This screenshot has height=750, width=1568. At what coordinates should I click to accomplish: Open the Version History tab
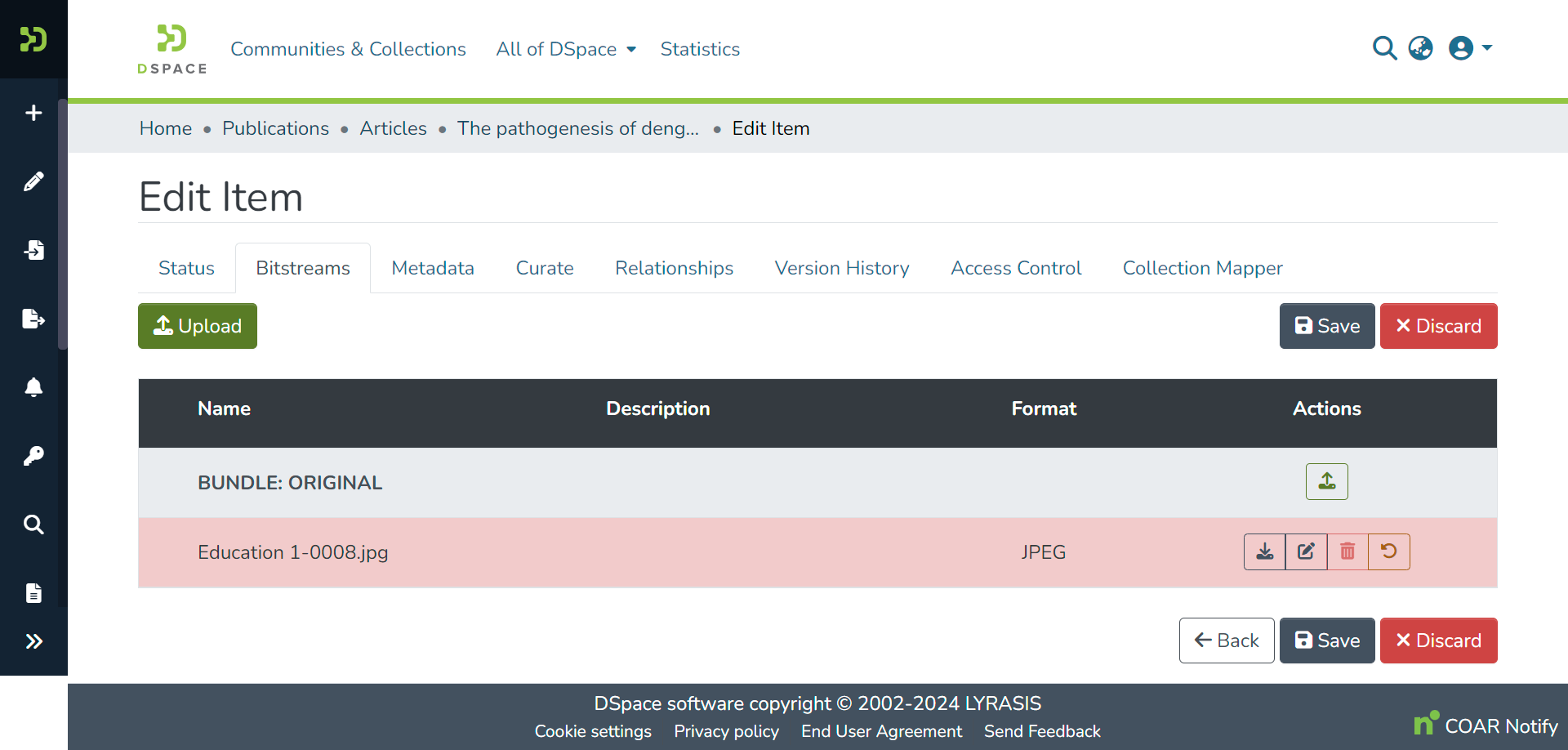(x=842, y=268)
